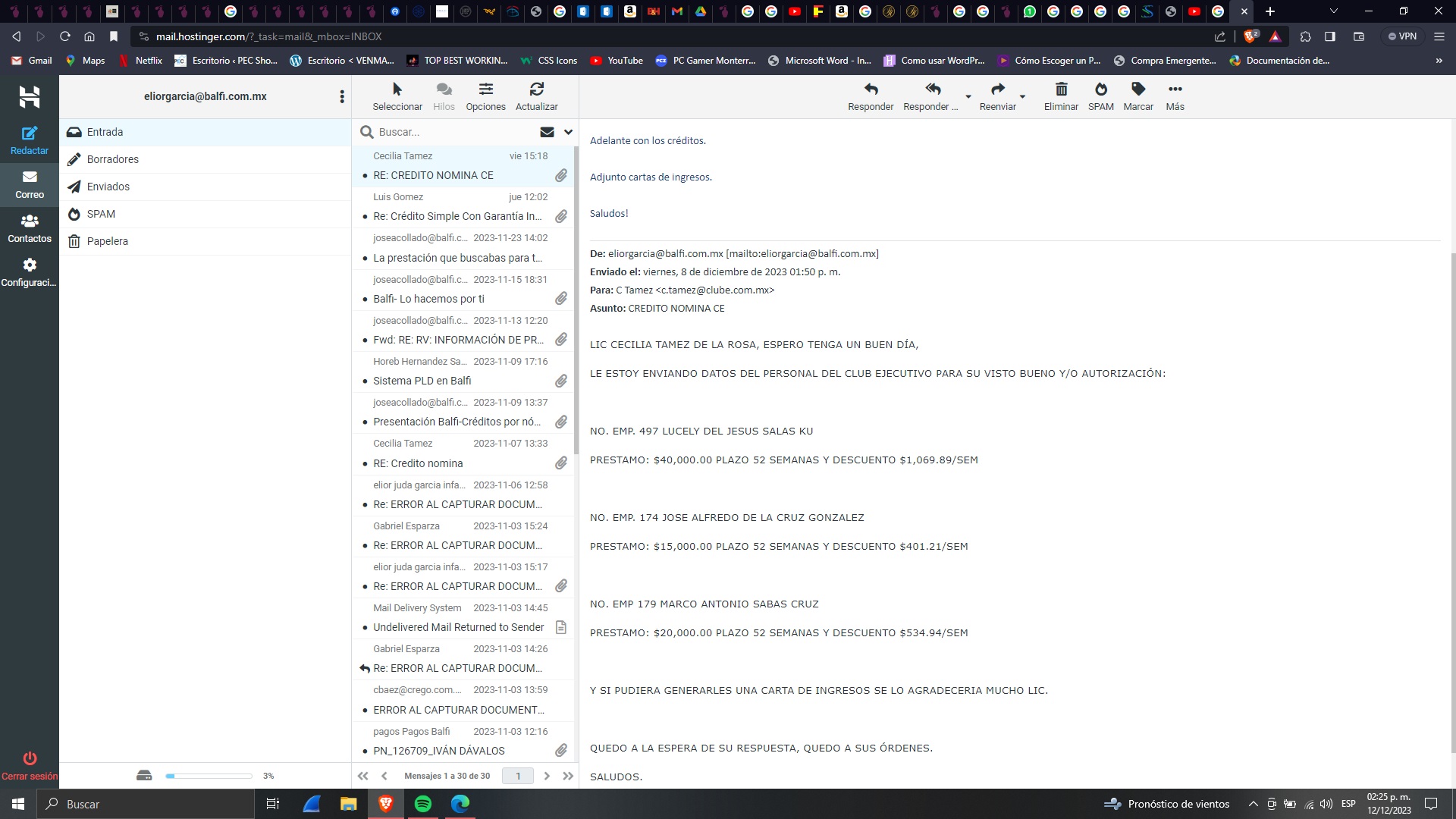Open the Contactos section
The width and height of the screenshot is (1456, 819).
tap(30, 227)
